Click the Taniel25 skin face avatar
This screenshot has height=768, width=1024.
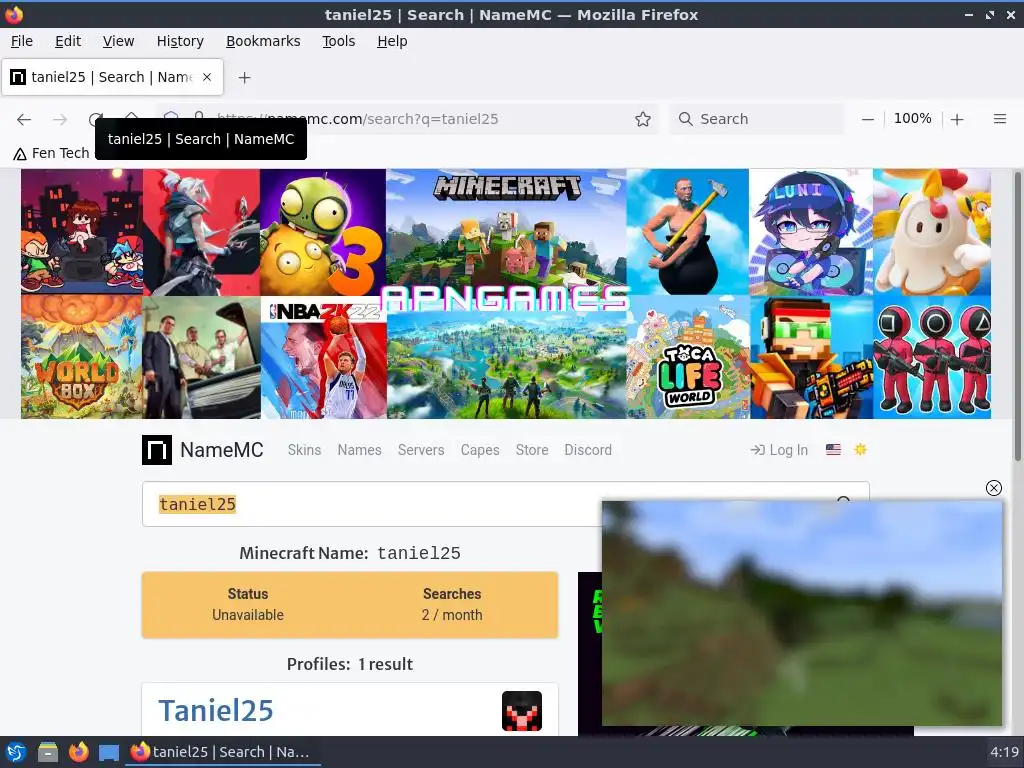[522, 711]
